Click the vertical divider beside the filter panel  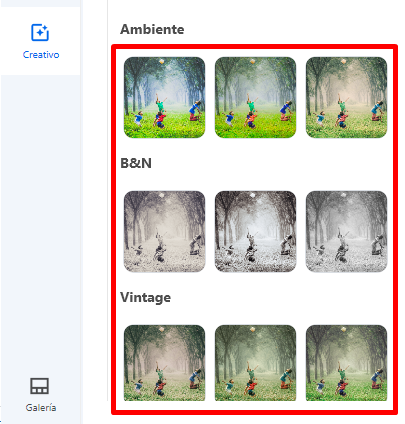[x=108, y=200]
